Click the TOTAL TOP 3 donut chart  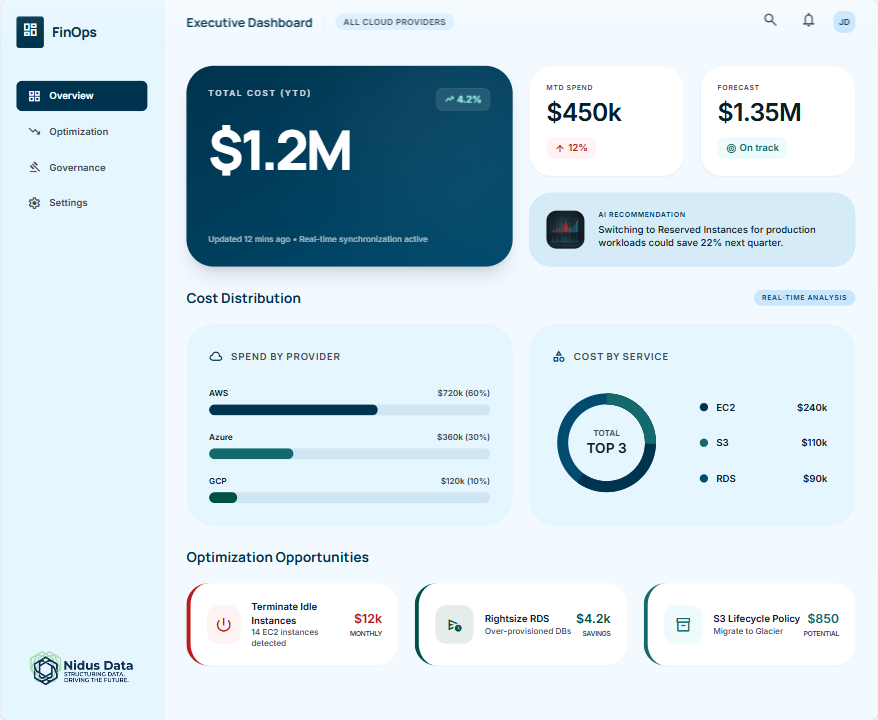click(x=606, y=442)
